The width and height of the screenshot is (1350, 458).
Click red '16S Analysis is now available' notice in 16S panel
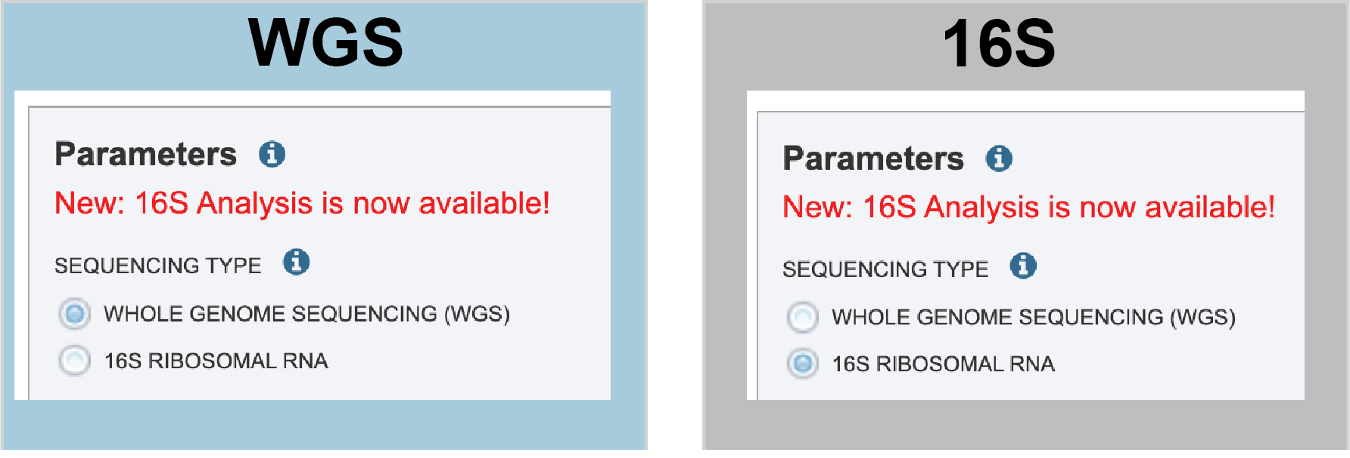(1029, 208)
